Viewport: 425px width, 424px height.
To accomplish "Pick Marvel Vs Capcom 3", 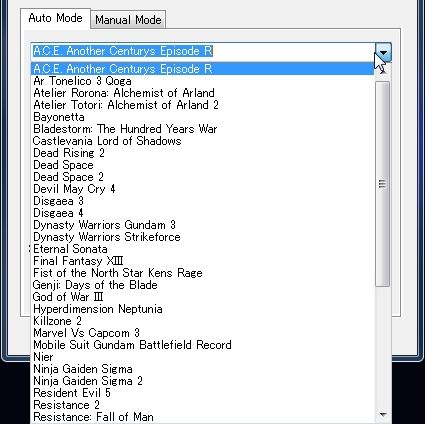I will tap(203, 333).
